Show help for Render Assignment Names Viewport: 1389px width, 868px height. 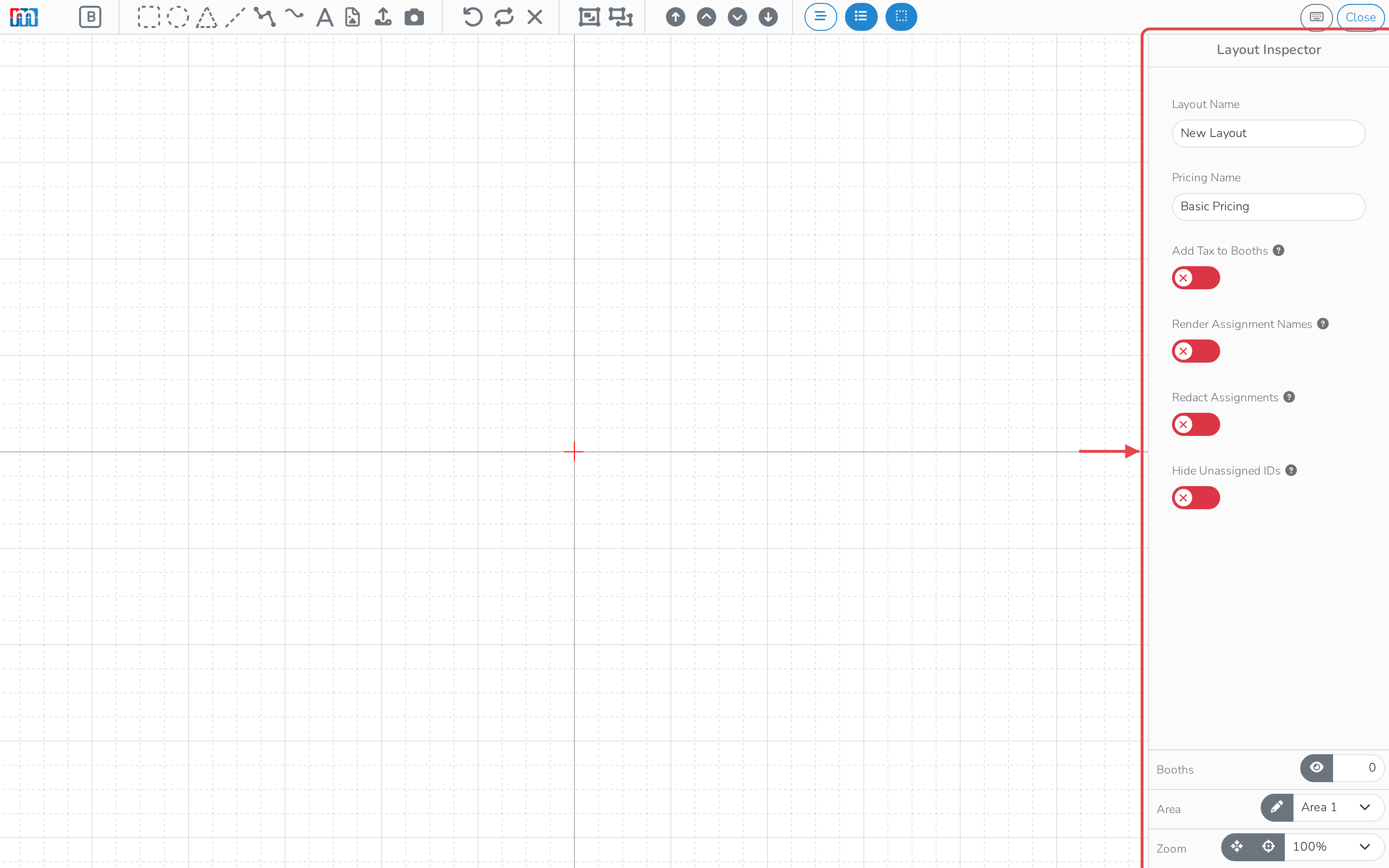[1323, 324]
